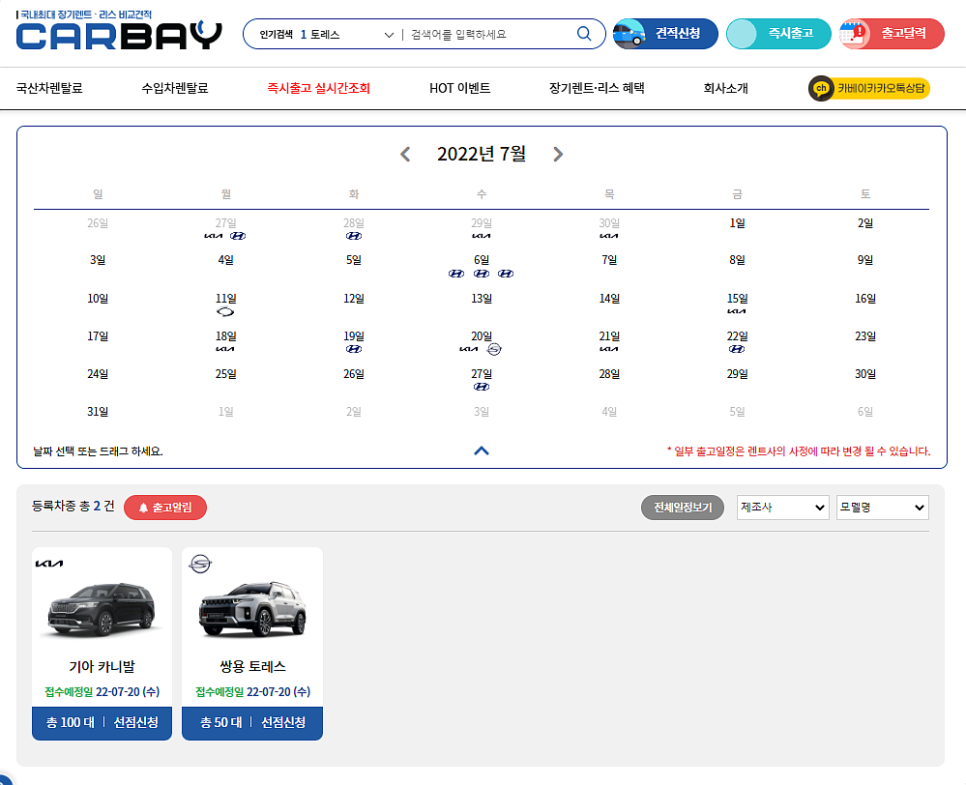This screenshot has width=966, height=785.
Task: Click the 쌍용 토레스 car image
Action: pyautogui.click(x=253, y=609)
